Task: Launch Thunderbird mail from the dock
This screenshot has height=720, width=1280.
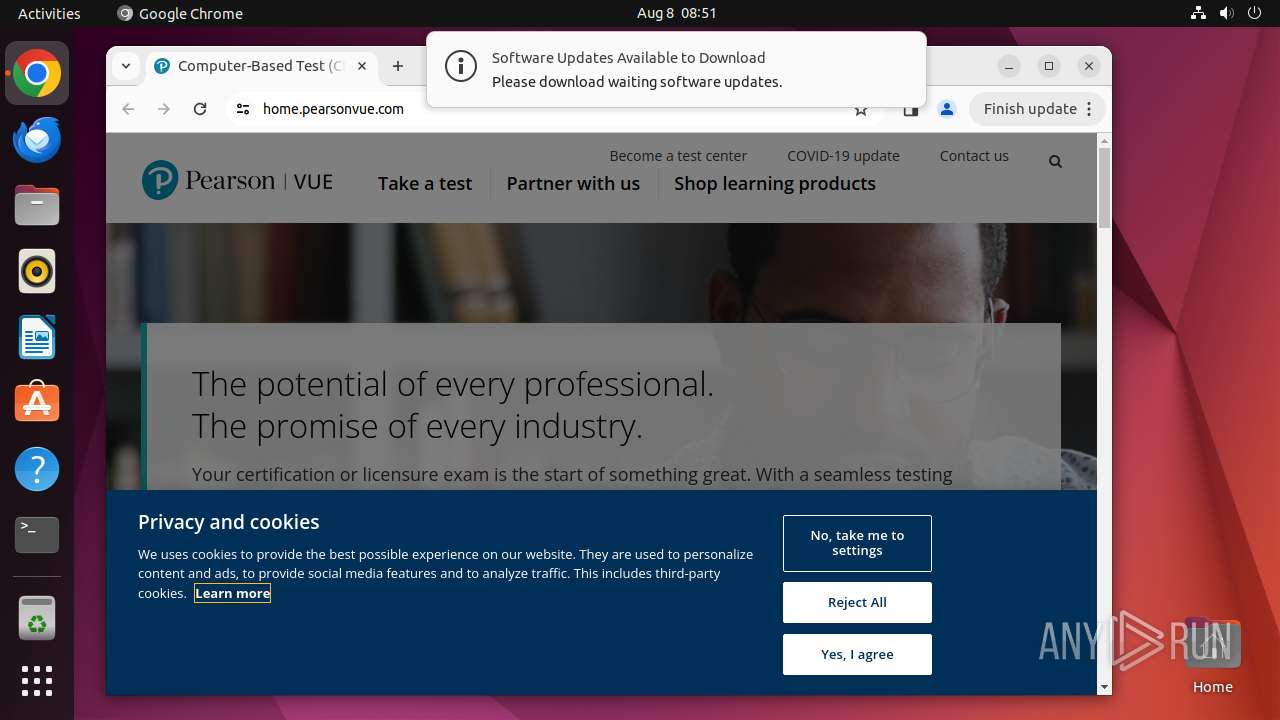Action: [x=37, y=140]
